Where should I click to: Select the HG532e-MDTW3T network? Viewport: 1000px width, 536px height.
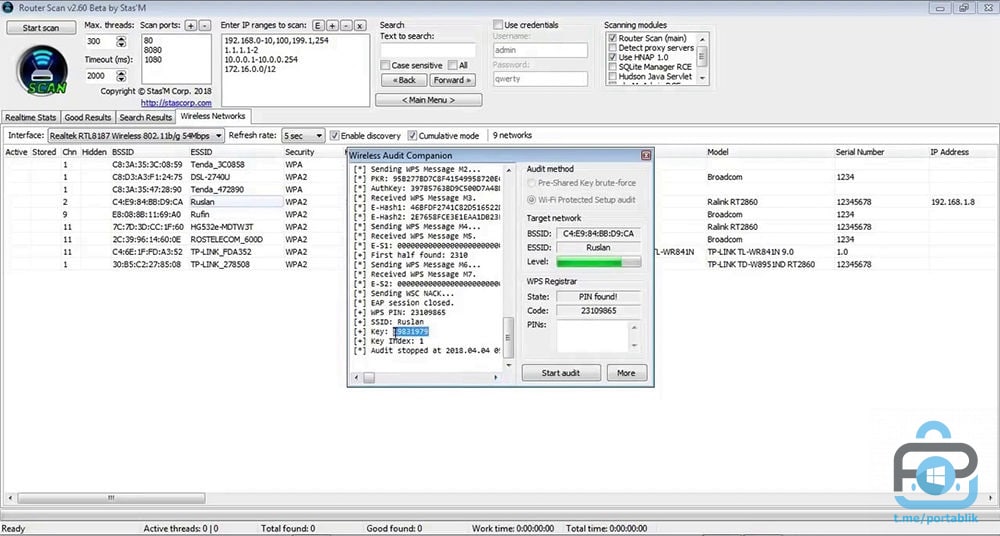[x=221, y=227]
